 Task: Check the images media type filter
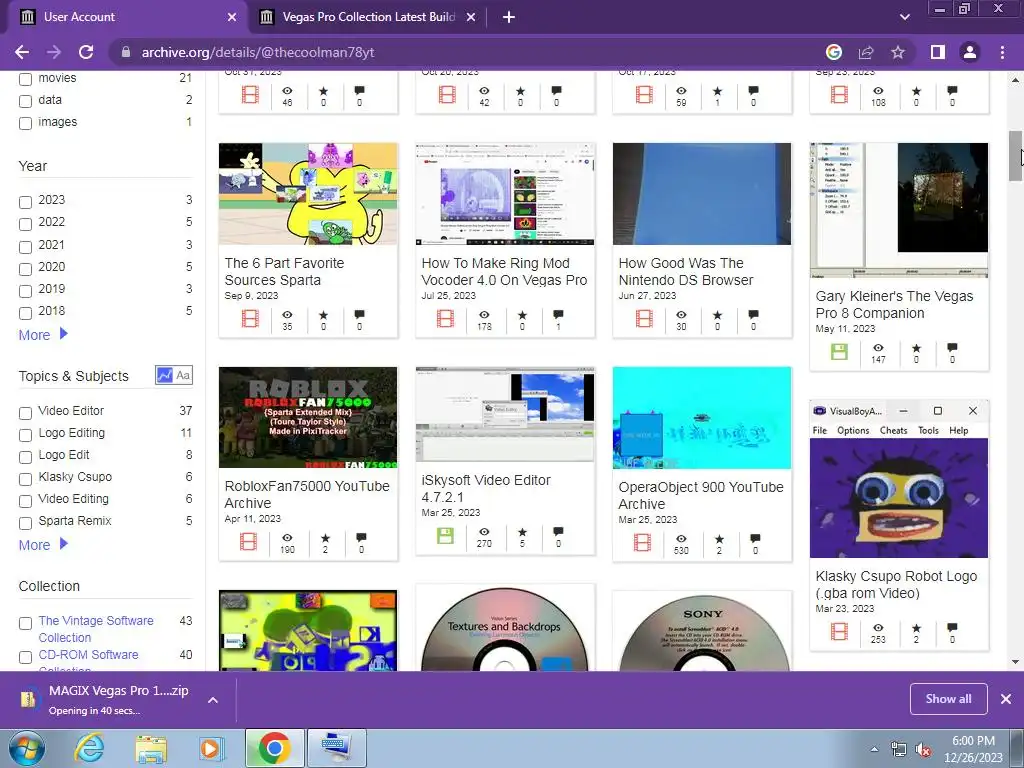click(x=25, y=123)
